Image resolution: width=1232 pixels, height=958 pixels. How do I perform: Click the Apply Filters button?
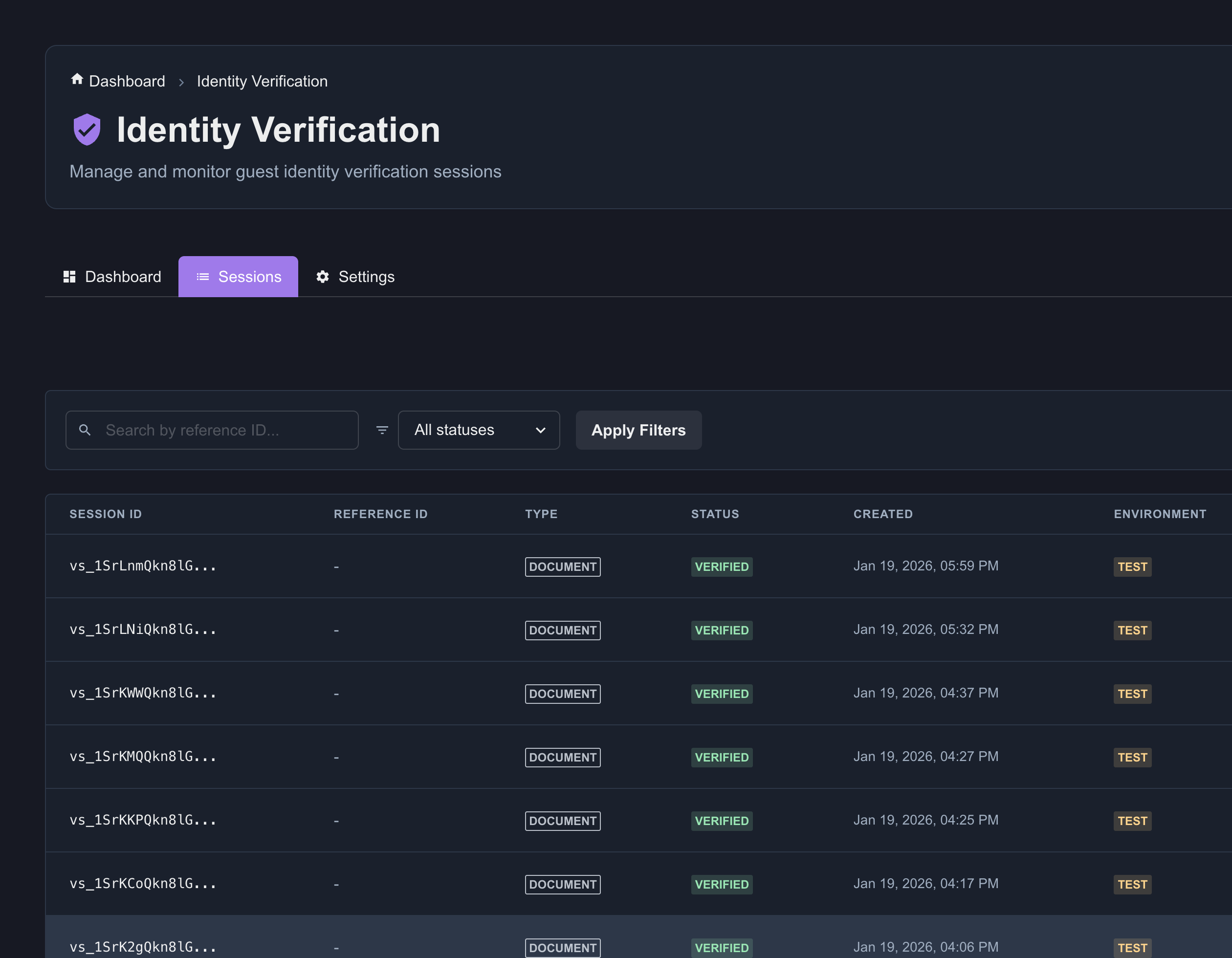[638, 430]
